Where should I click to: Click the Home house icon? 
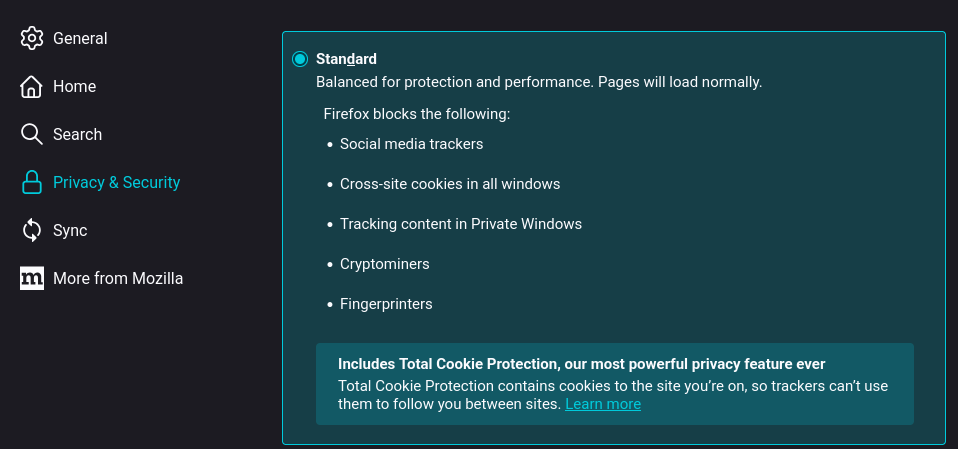click(x=32, y=87)
